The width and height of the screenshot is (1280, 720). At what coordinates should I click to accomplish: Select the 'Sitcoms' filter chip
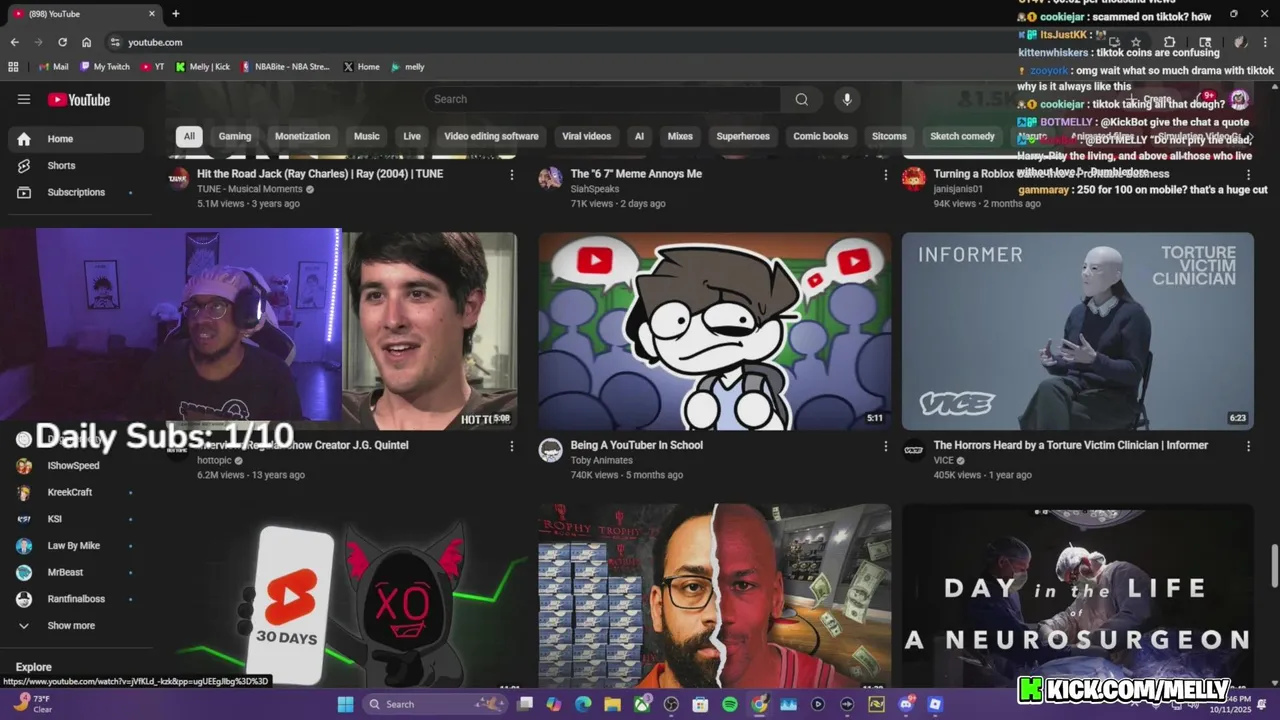tap(889, 137)
